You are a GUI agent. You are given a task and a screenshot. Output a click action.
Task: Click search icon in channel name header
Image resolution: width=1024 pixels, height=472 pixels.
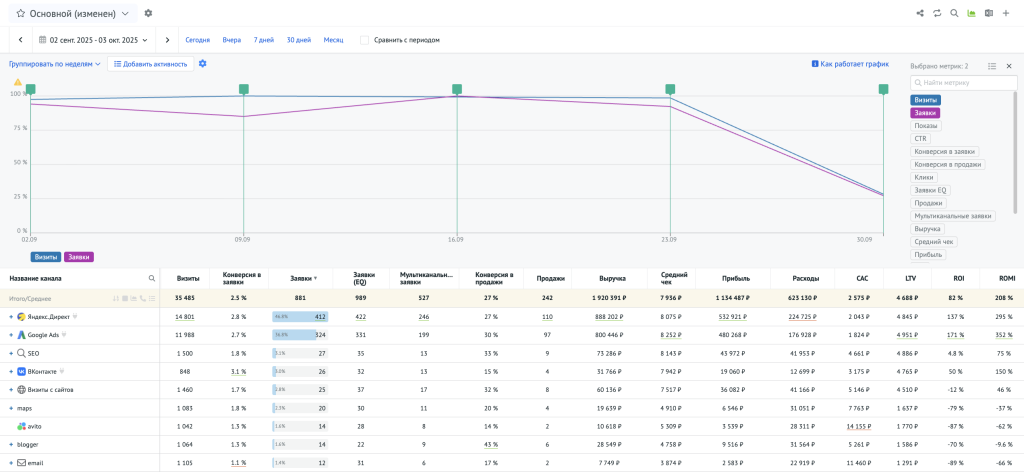tap(152, 279)
